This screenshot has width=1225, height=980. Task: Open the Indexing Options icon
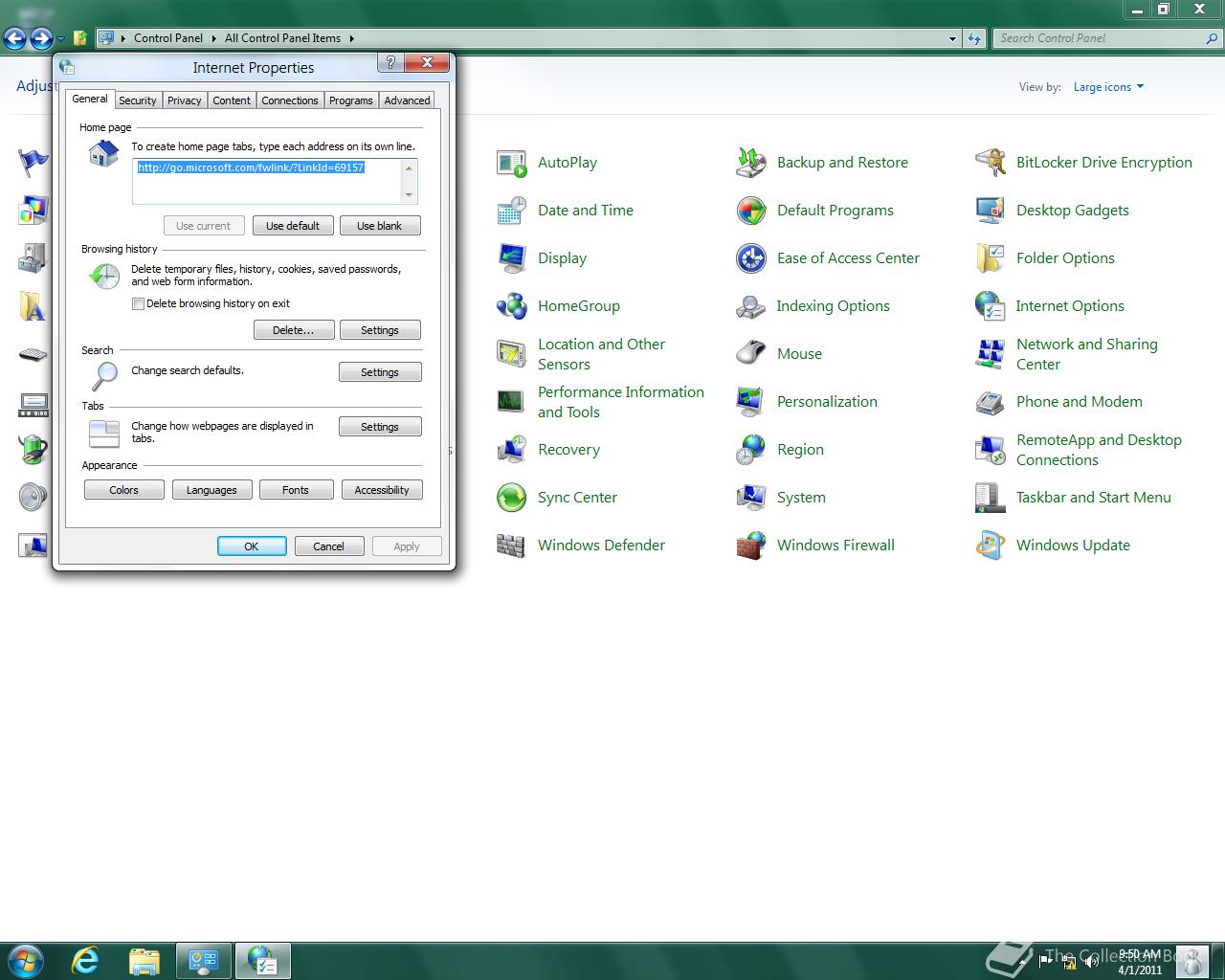tap(751, 307)
